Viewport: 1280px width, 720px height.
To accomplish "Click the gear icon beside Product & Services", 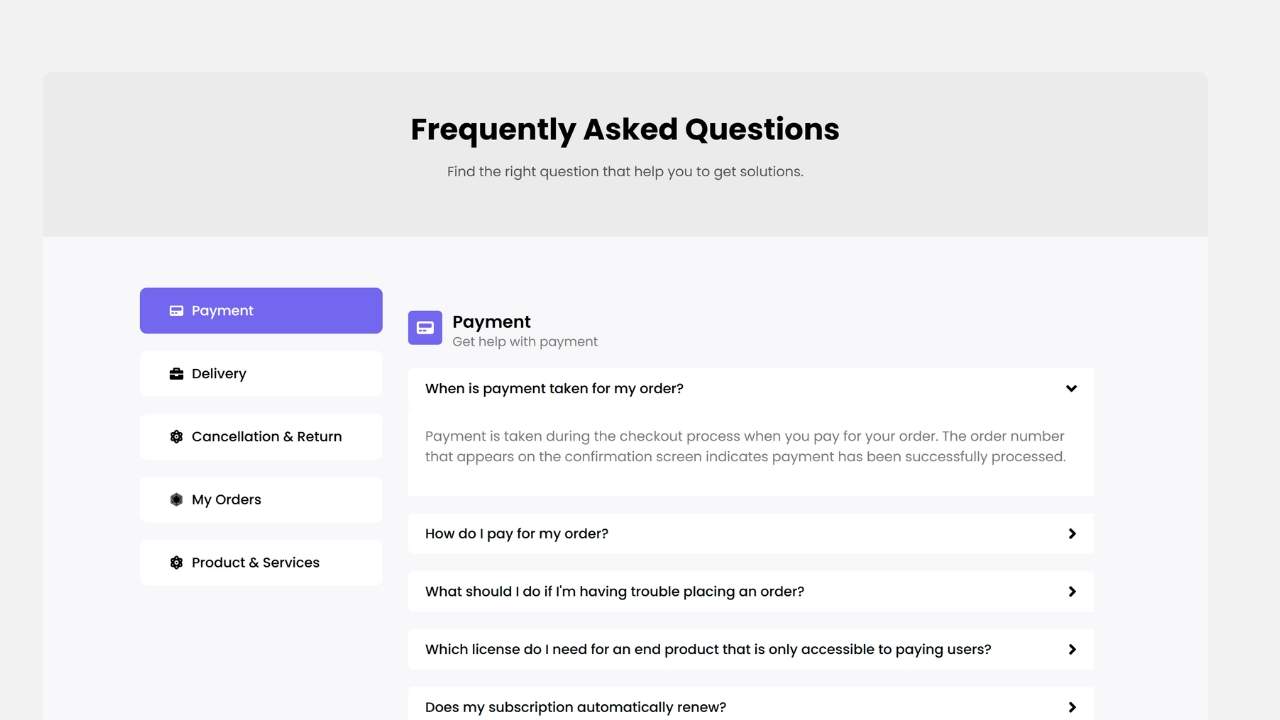I will (x=176, y=563).
